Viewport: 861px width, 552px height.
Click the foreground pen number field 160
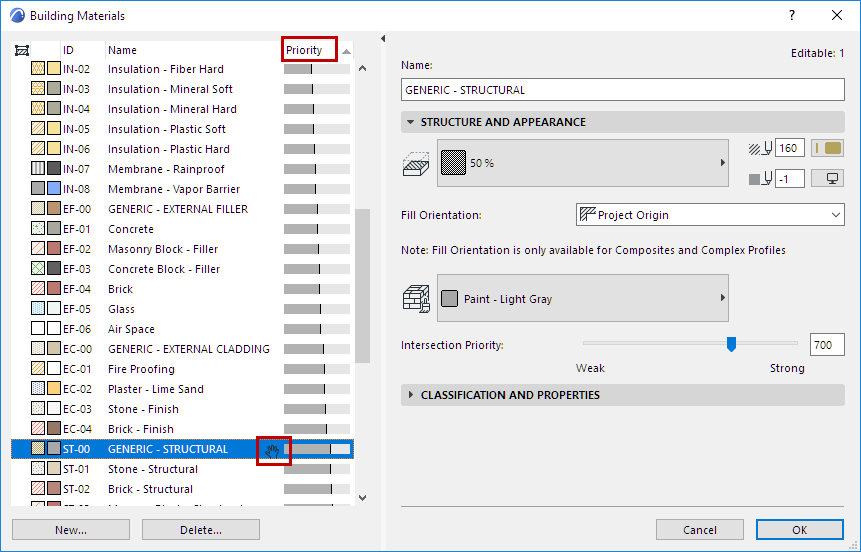coord(790,148)
